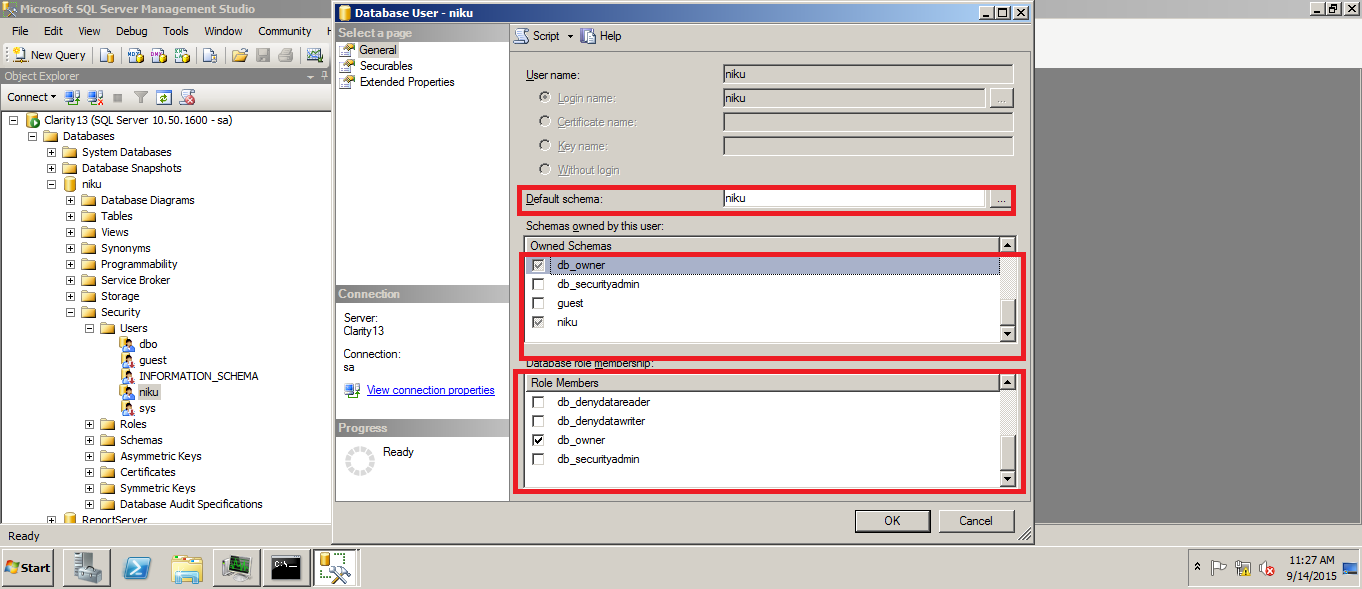Apply a filter in Object Explorer

(x=141, y=97)
